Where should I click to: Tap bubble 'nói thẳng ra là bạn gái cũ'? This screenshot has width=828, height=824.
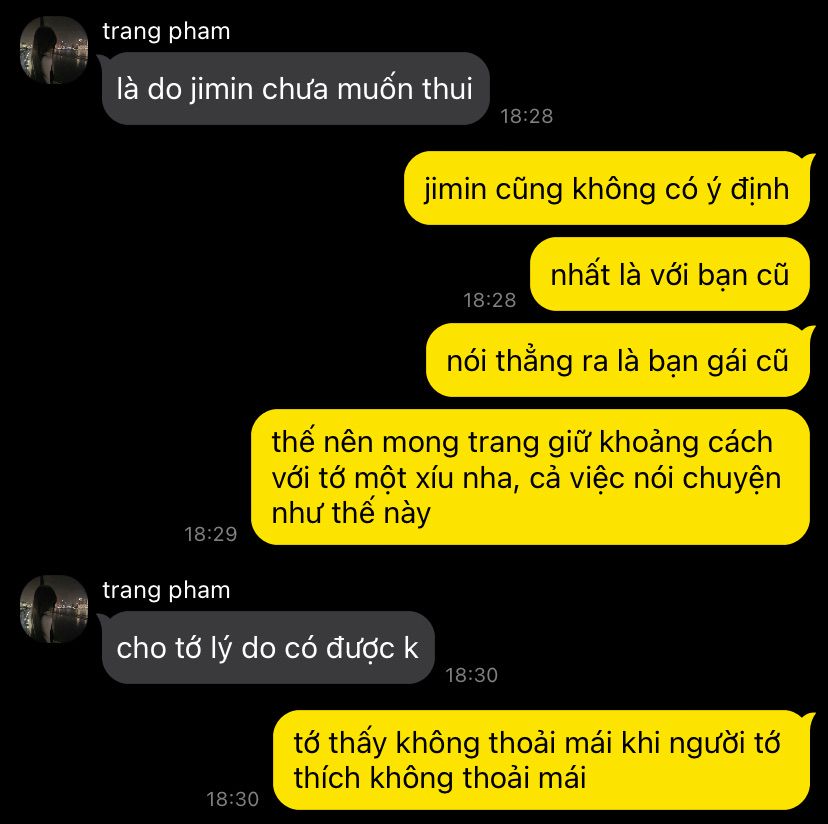point(618,360)
